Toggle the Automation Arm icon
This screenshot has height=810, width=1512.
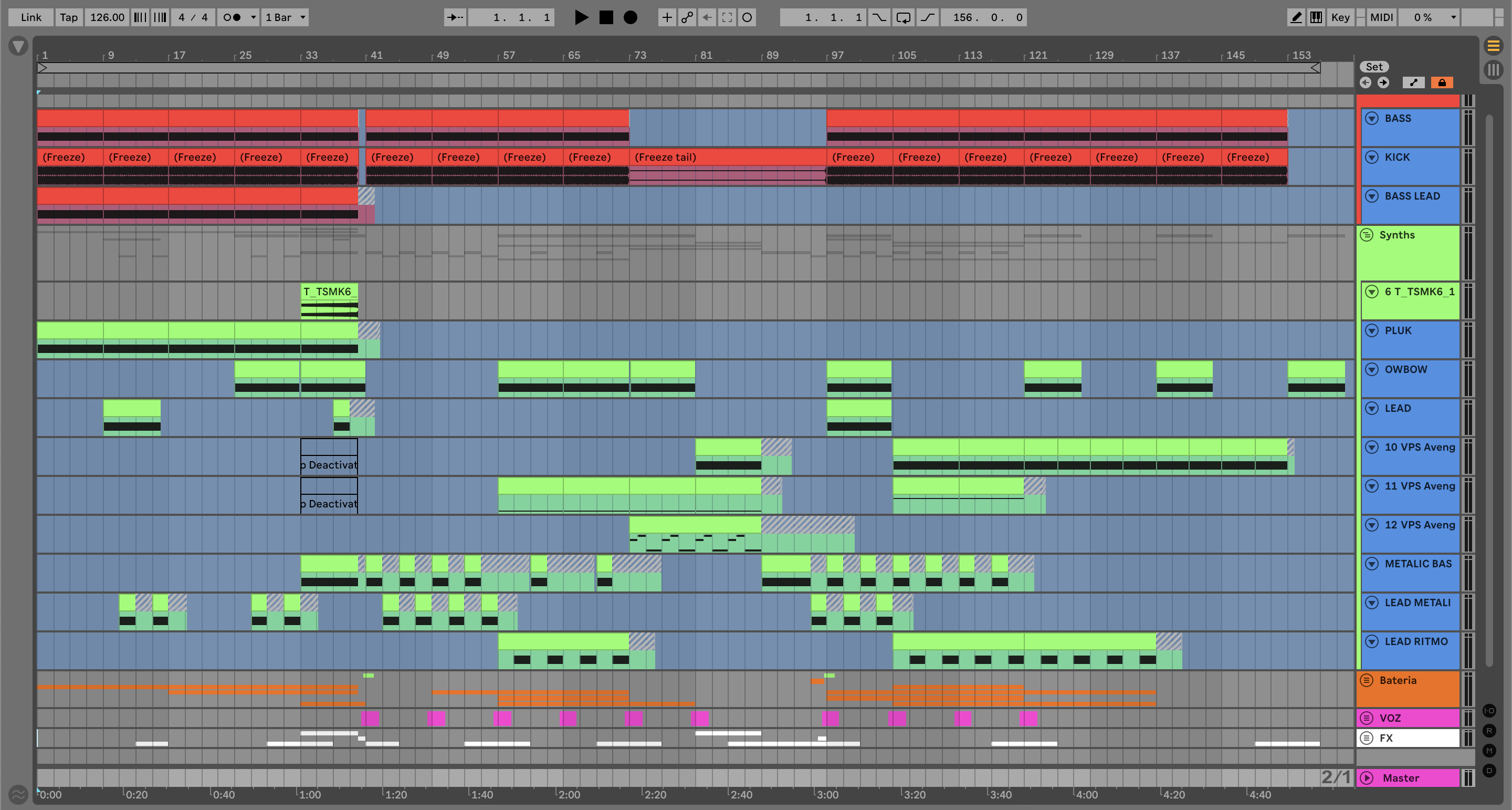pos(687,17)
